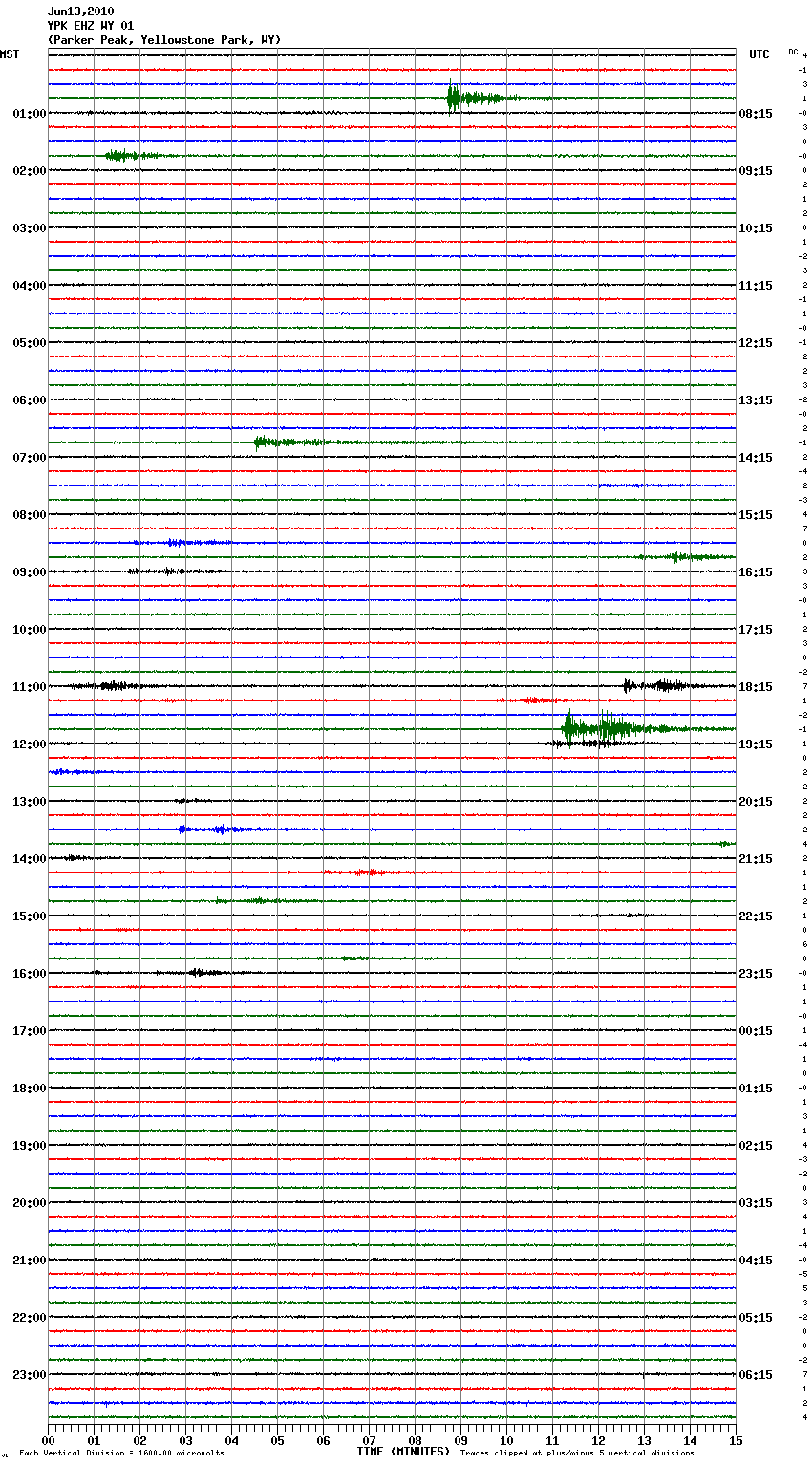The image size is (812, 1466).
Task: Click the 04:15 UTC time label
Action: click(x=756, y=1261)
